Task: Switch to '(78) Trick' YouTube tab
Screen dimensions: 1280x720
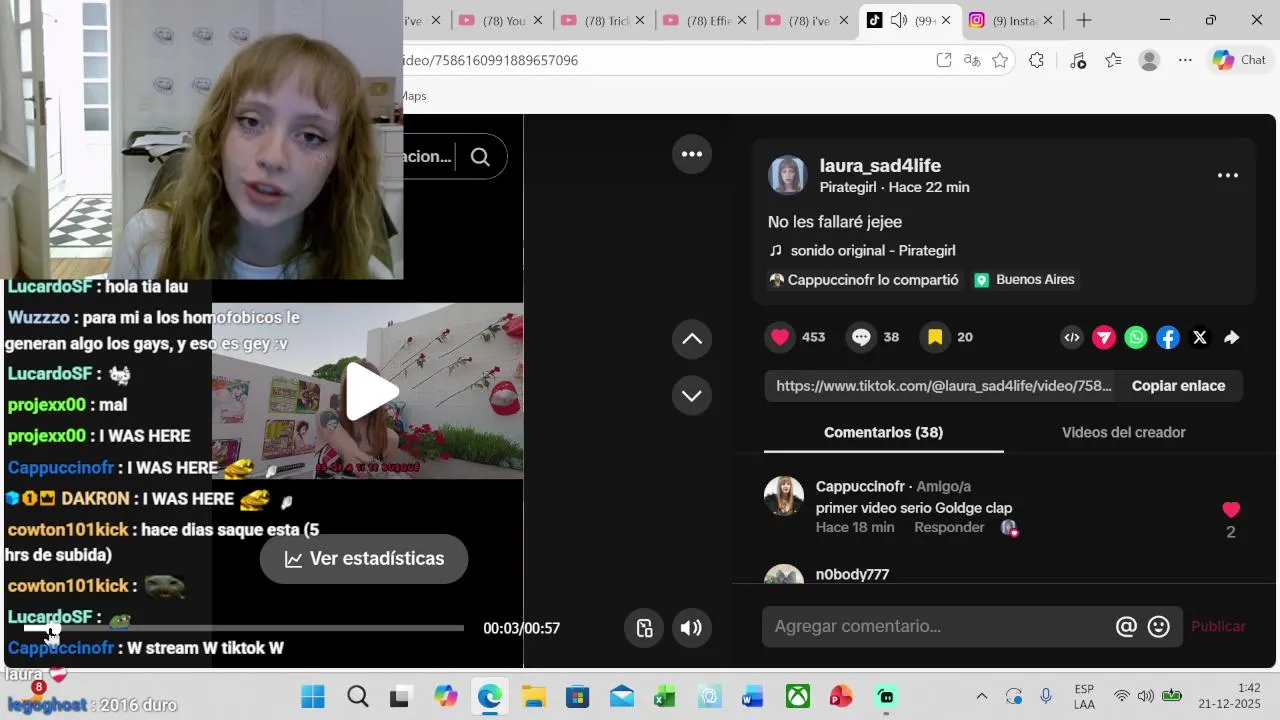Action: pos(604,20)
